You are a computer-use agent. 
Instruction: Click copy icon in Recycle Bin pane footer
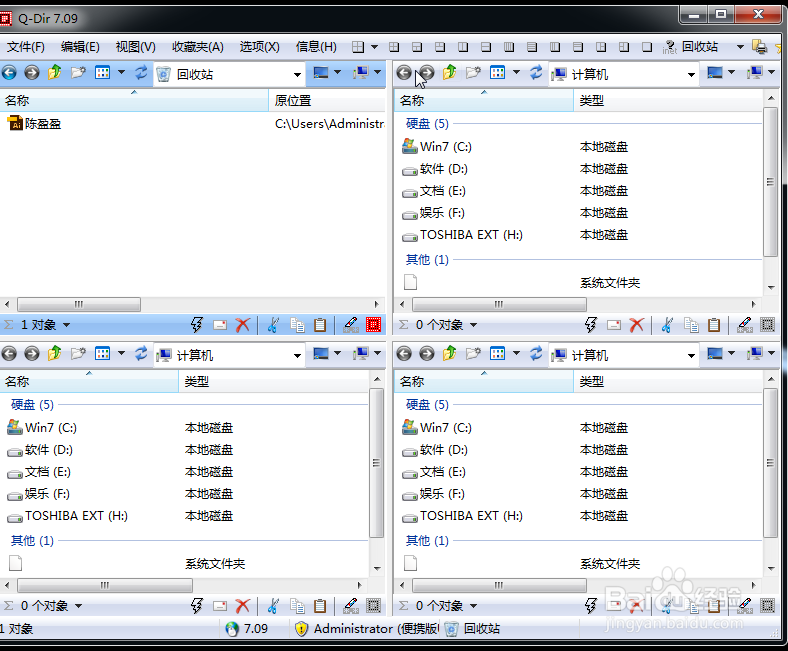(x=297, y=325)
